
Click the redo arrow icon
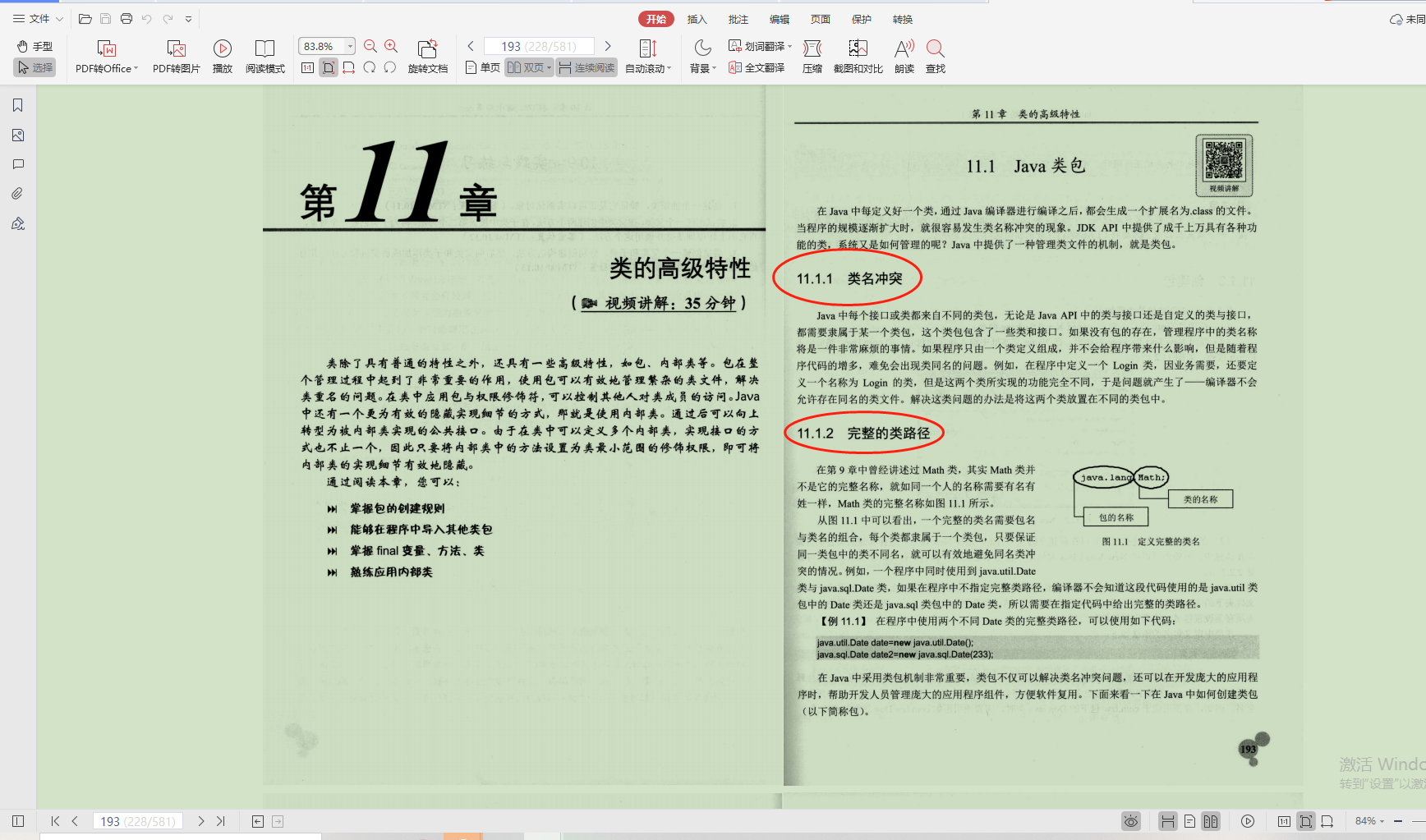[168, 19]
